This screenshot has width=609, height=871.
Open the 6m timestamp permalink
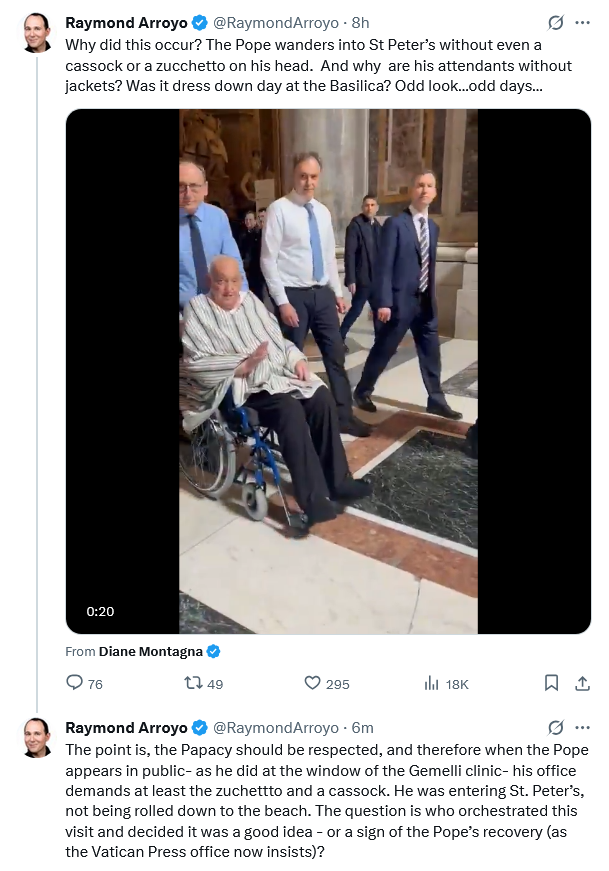coord(362,727)
